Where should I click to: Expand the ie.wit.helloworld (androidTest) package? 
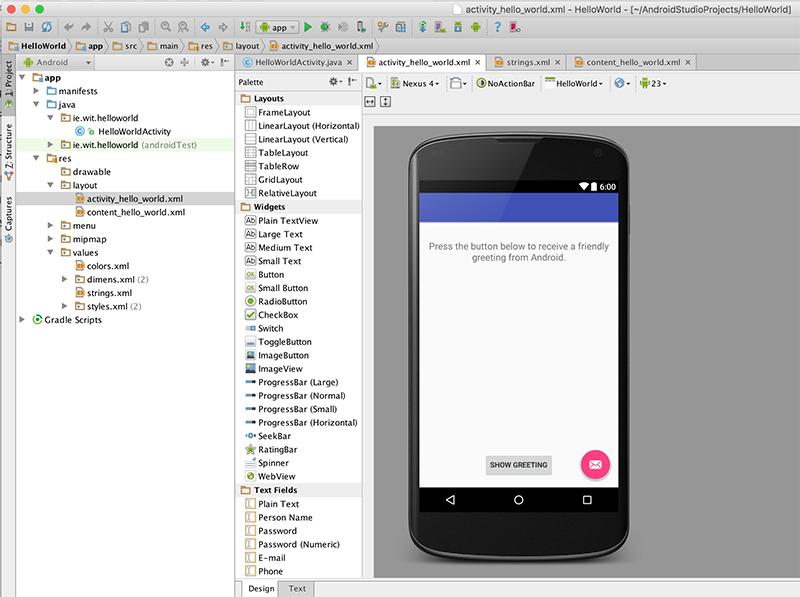(x=50, y=145)
